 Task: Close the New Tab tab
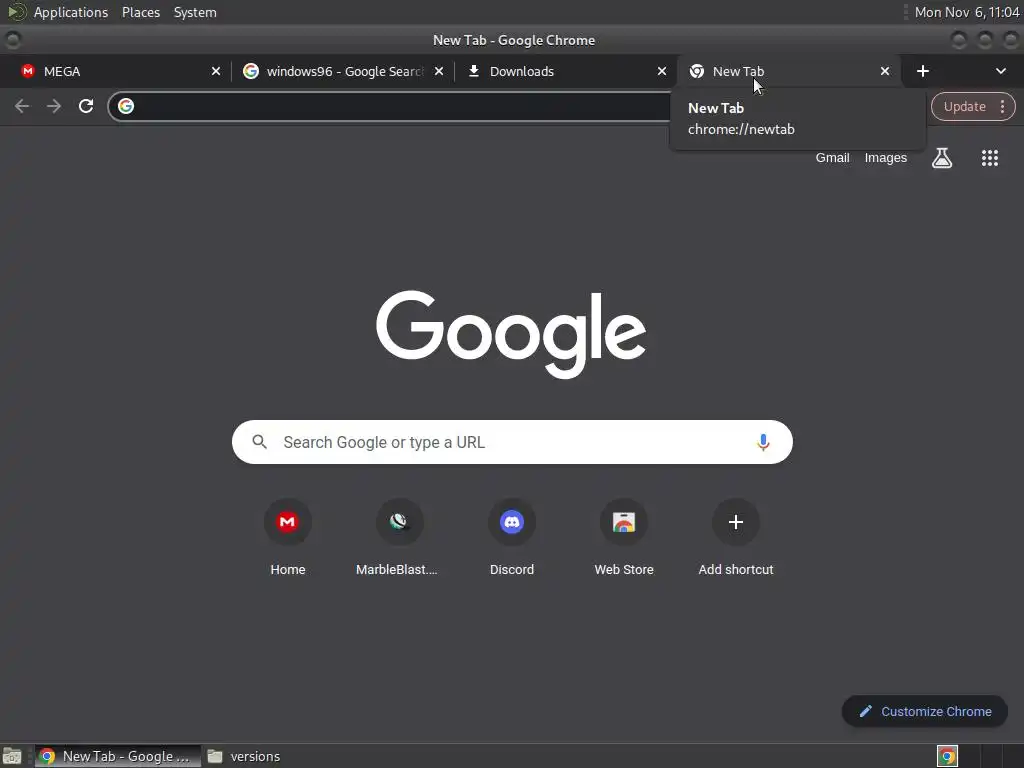884,71
